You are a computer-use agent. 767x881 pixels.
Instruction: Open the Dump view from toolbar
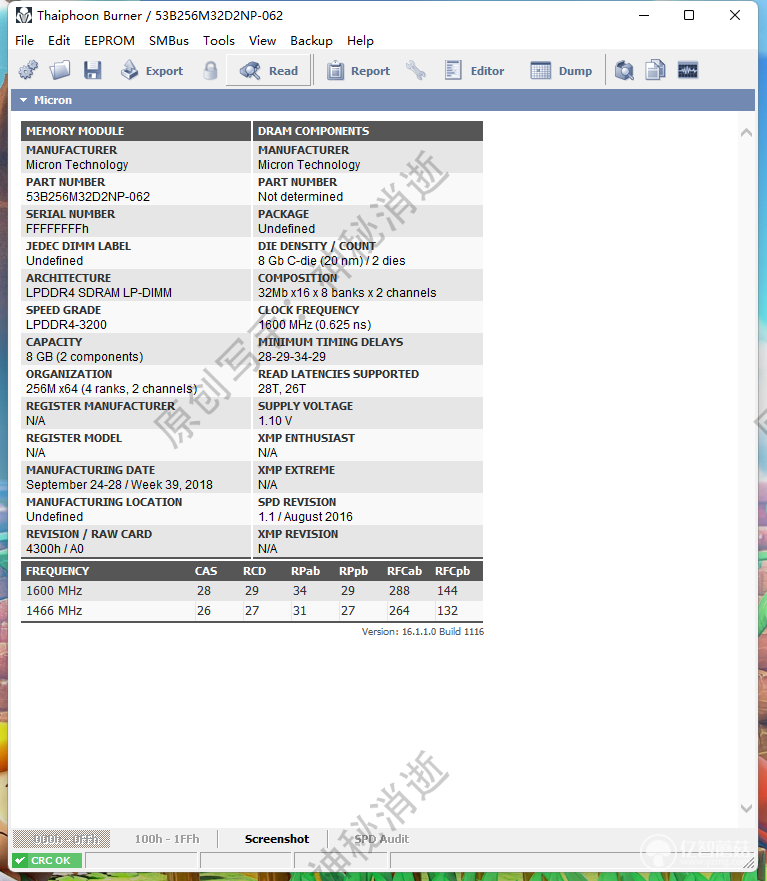coord(561,71)
